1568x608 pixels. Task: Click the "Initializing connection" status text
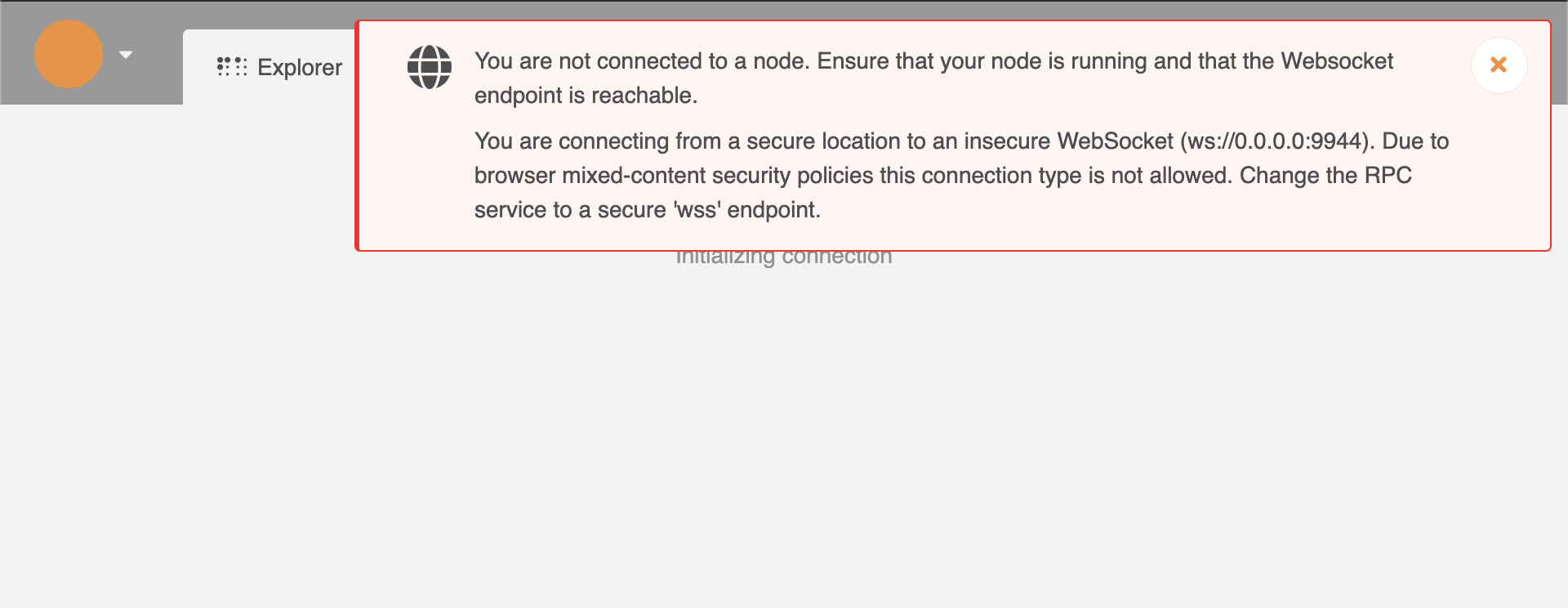(x=784, y=258)
